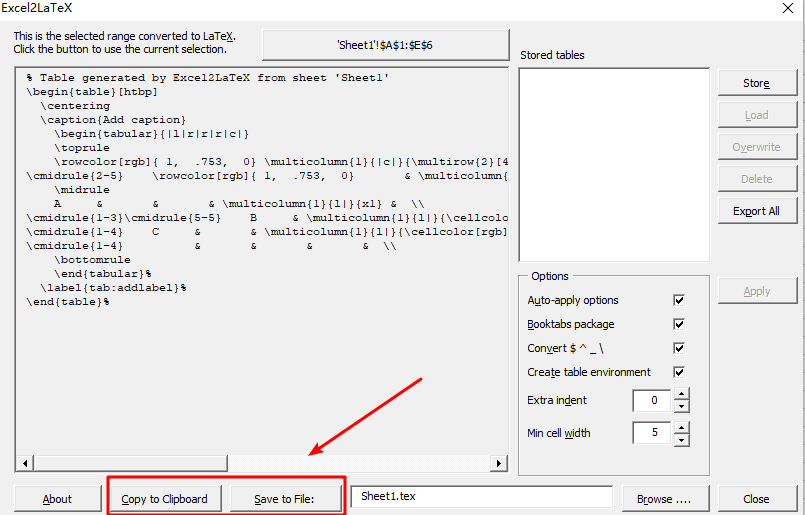Click the Load button
Image resolution: width=805 pixels, height=515 pixels.
(757, 115)
